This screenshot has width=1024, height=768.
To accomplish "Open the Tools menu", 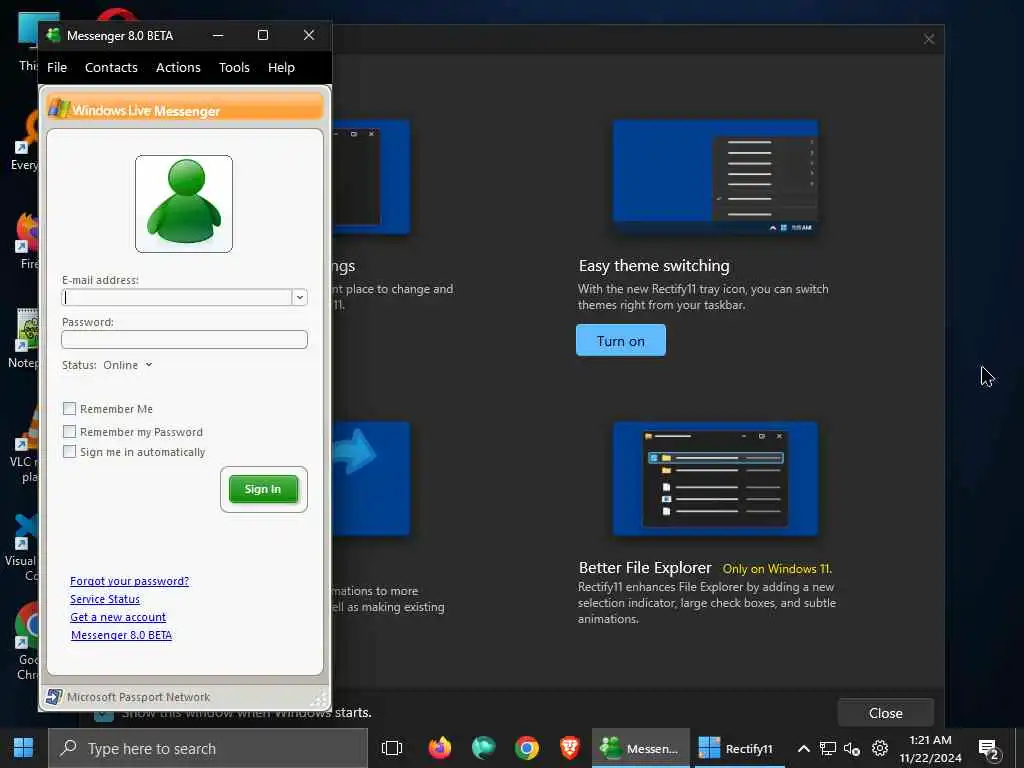I will click(234, 67).
